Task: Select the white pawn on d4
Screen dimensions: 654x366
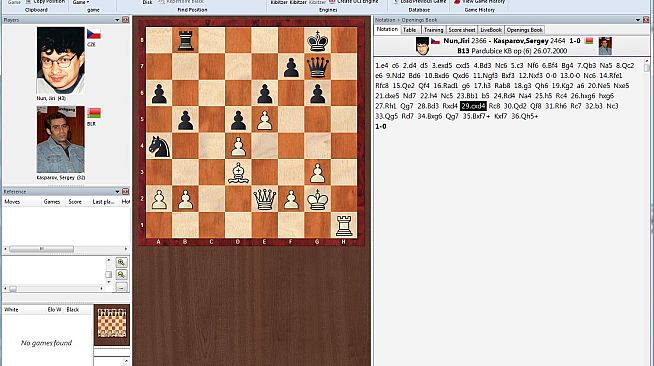Action: 238,146
